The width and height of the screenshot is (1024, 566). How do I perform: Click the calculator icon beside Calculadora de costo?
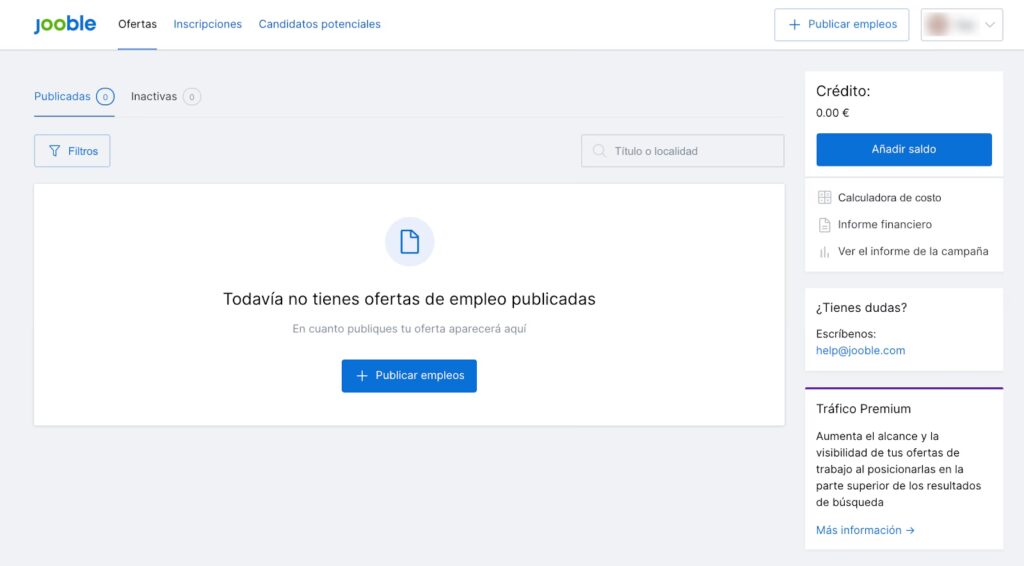824,198
